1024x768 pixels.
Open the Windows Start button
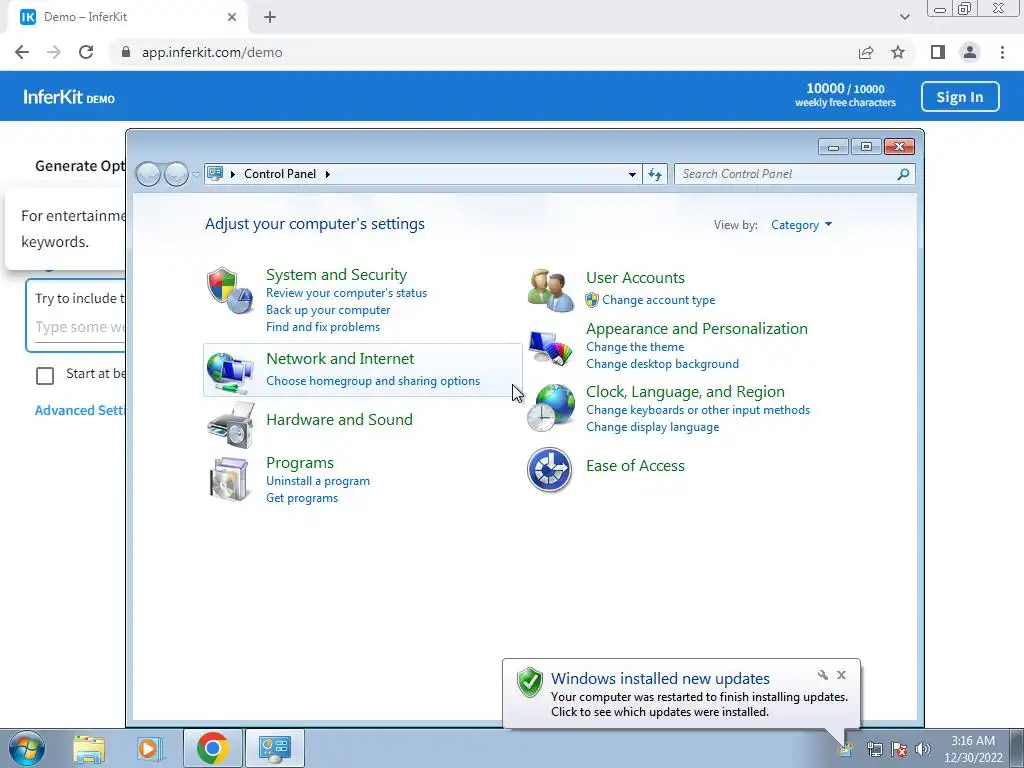(26, 748)
